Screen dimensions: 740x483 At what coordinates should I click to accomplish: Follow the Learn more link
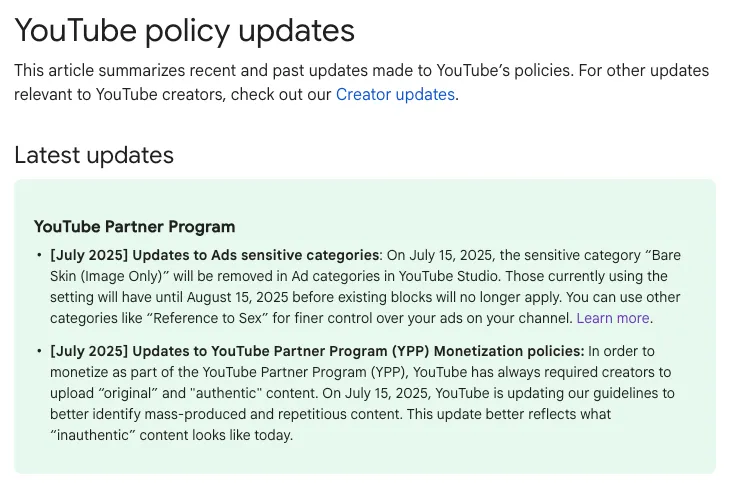(x=613, y=318)
